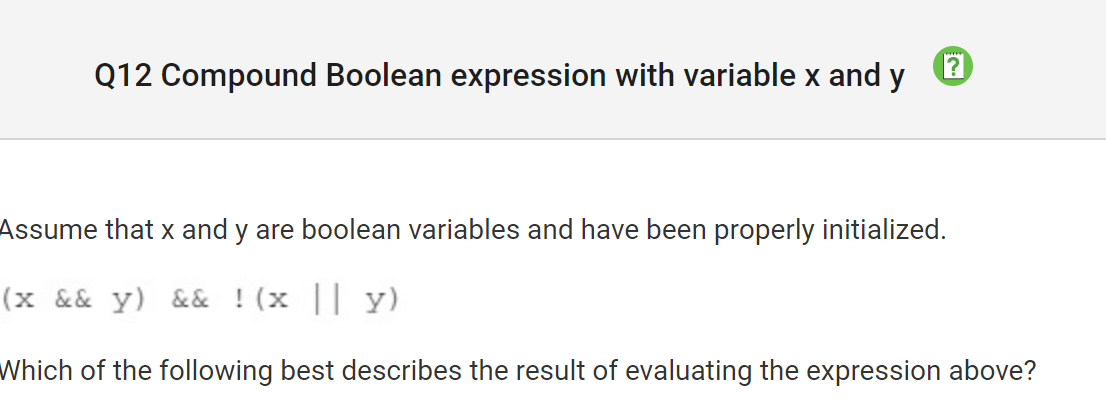Viewport: 1106px width, 404px height.
Task: Click the word "expression" in the Q12 header
Action: pos(528,77)
